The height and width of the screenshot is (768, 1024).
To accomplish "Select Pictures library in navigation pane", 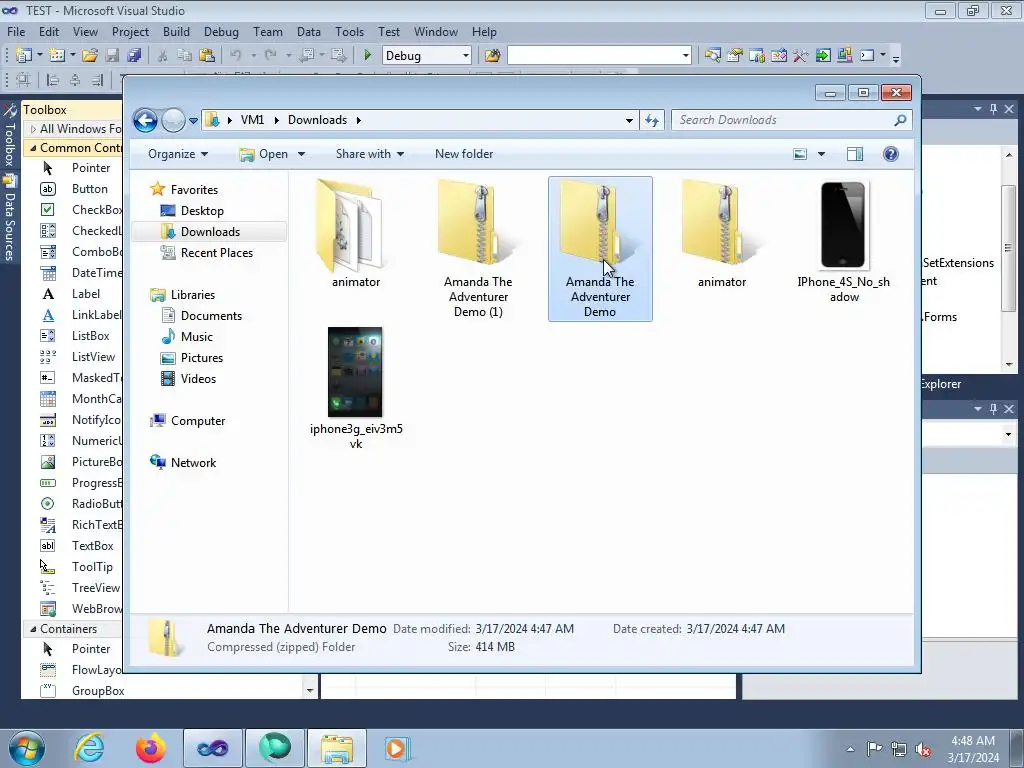I will click(202, 358).
